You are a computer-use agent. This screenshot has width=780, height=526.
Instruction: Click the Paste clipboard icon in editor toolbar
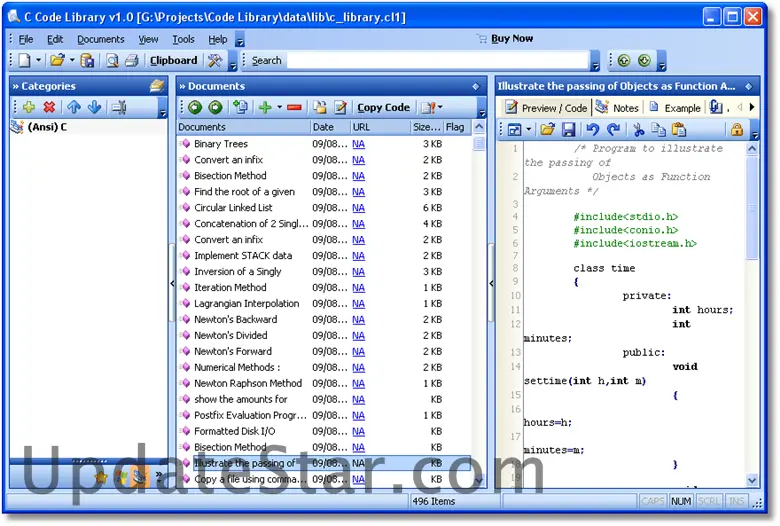(x=679, y=130)
